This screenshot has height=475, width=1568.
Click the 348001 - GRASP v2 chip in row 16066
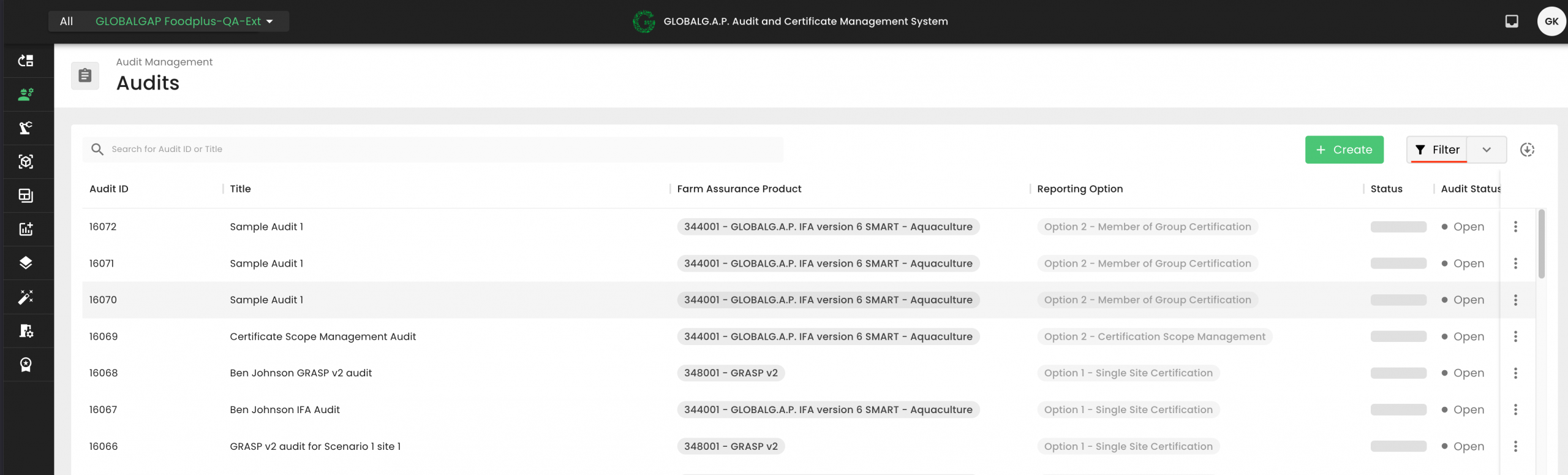[731, 446]
